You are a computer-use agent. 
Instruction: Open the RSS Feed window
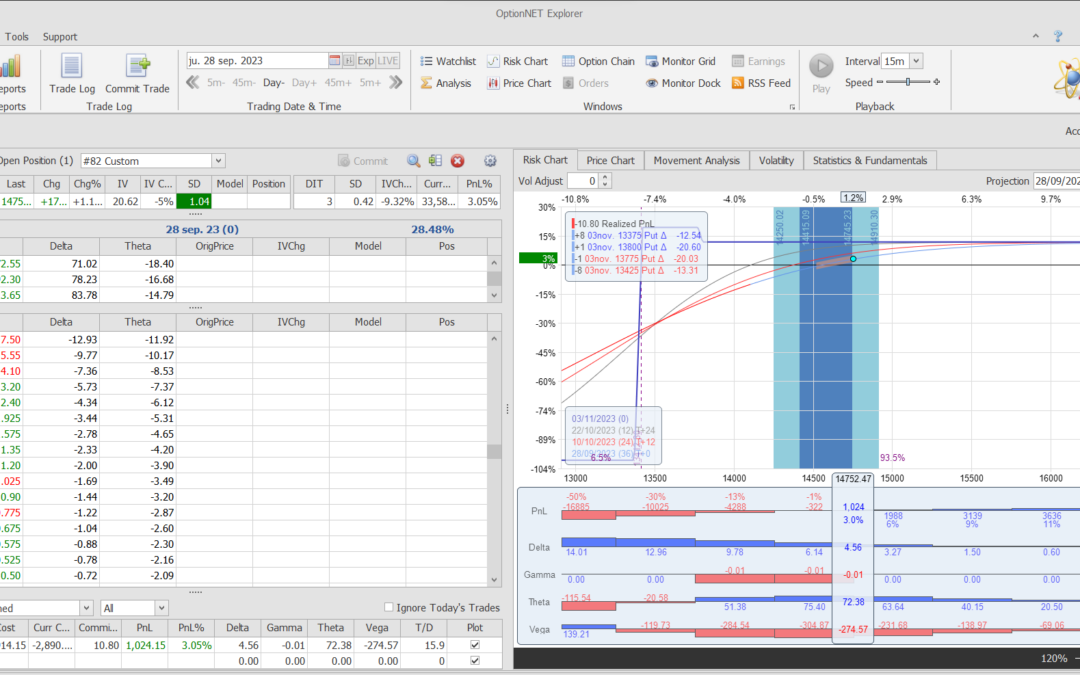761,83
